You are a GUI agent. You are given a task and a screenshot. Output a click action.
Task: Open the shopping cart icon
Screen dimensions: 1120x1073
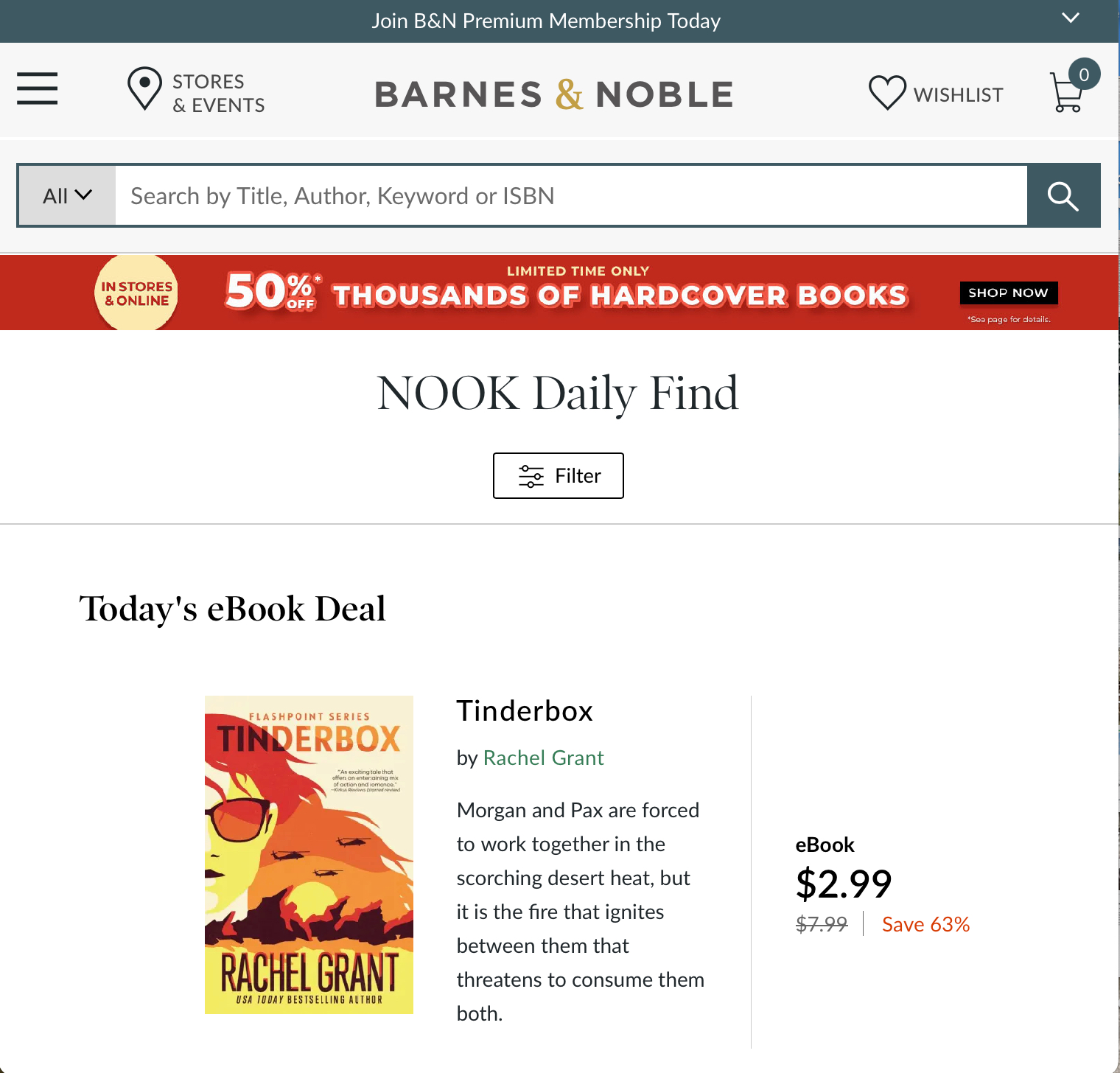[1068, 93]
